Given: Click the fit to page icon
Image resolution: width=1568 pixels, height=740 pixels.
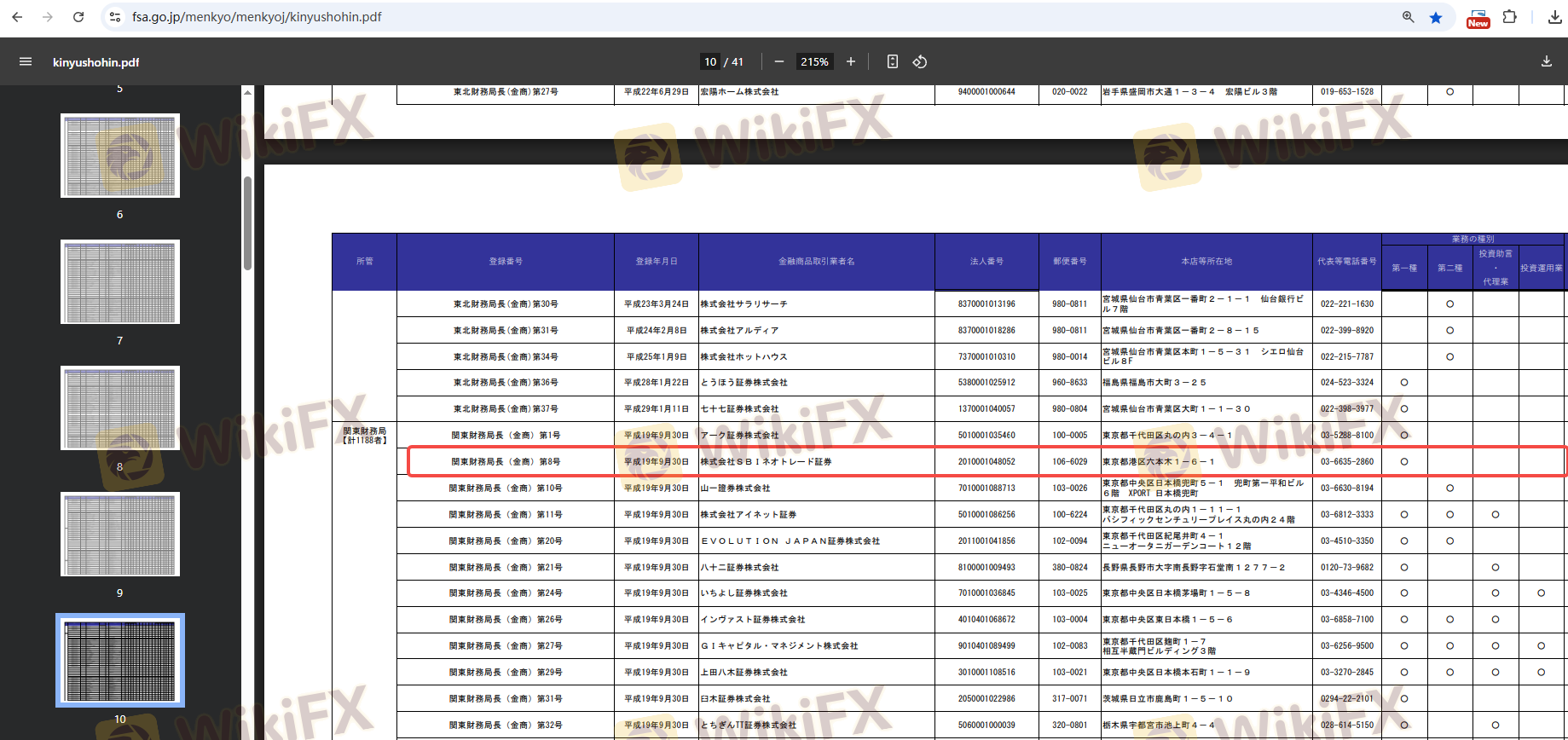Looking at the screenshot, I should [x=892, y=61].
